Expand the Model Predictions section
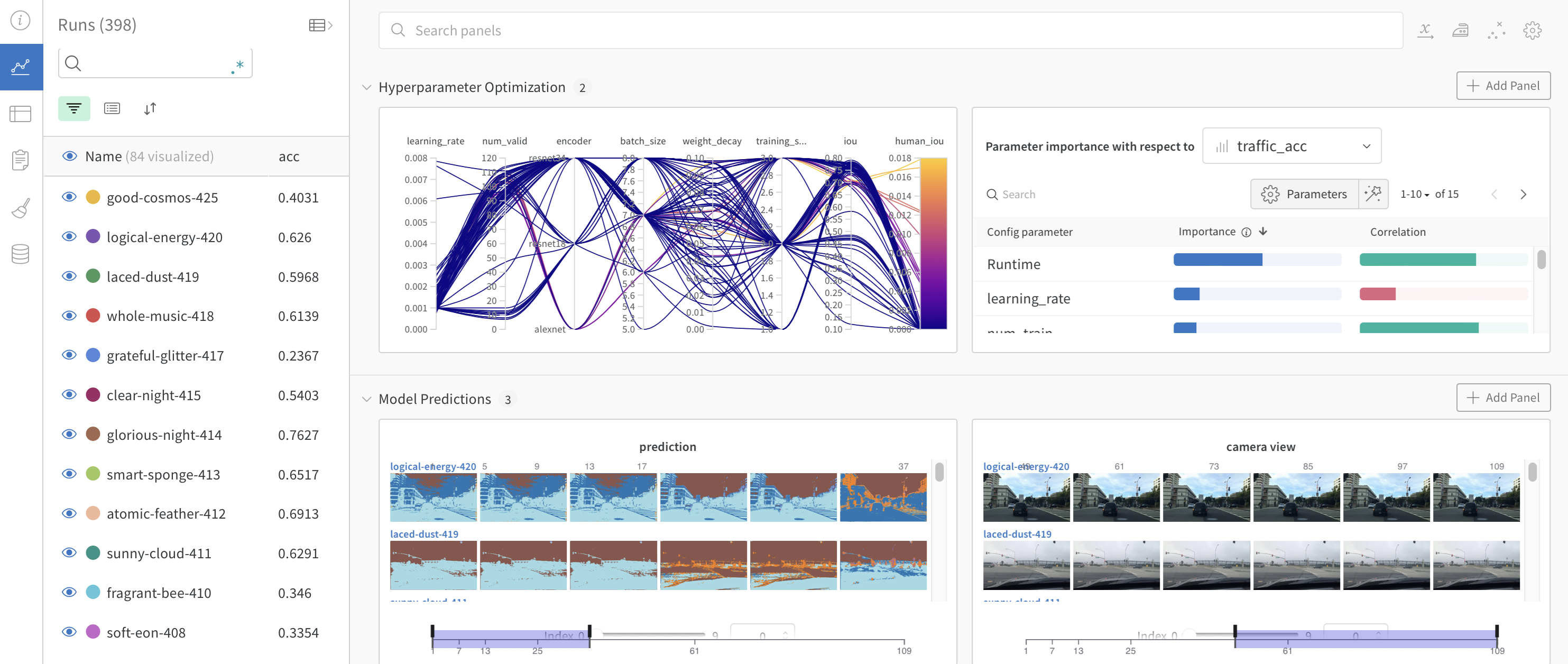The height and width of the screenshot is (664, 1568). pos(365,398)
